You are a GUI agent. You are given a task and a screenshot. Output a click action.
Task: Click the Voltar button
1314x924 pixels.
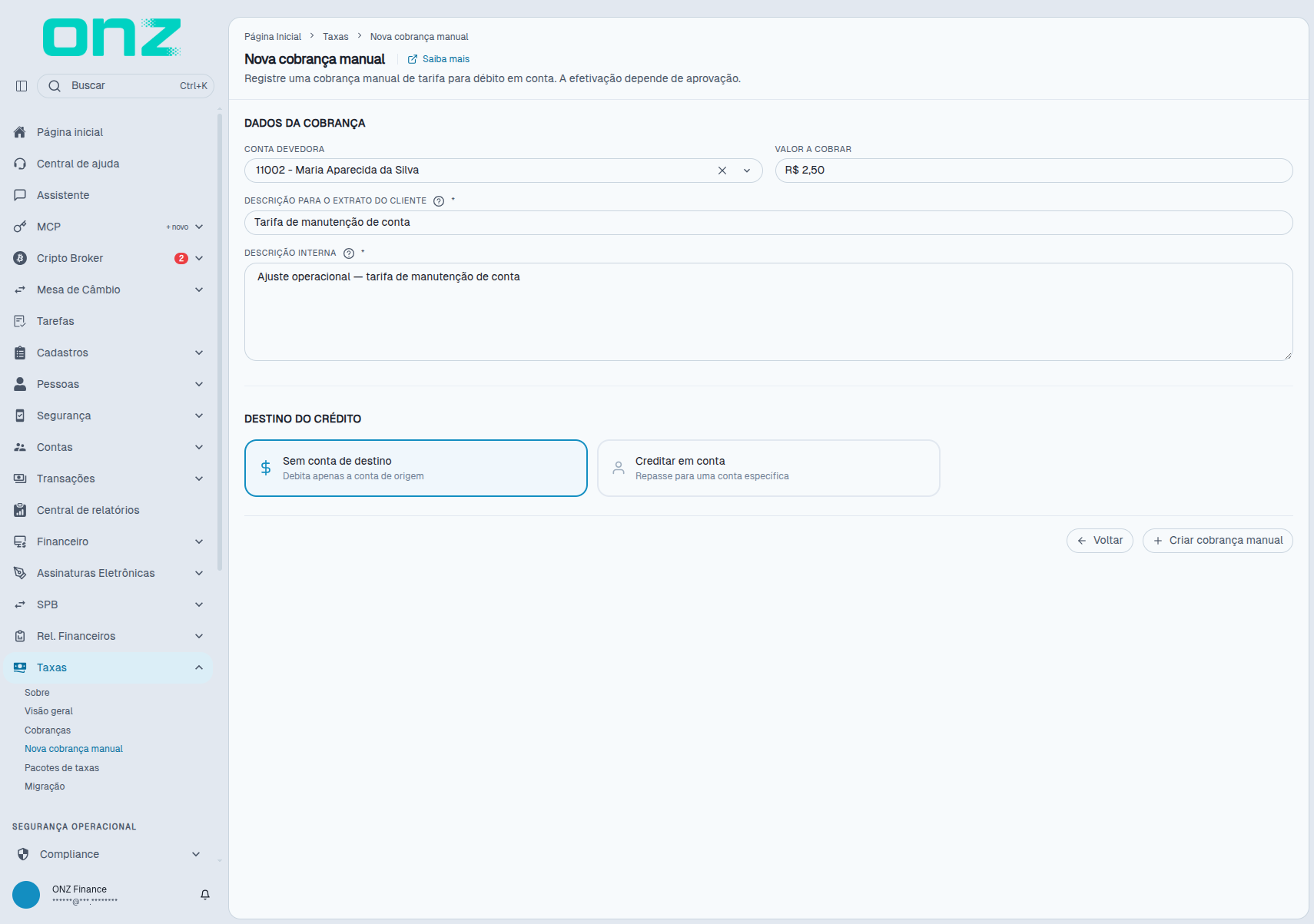[1100, 541]
